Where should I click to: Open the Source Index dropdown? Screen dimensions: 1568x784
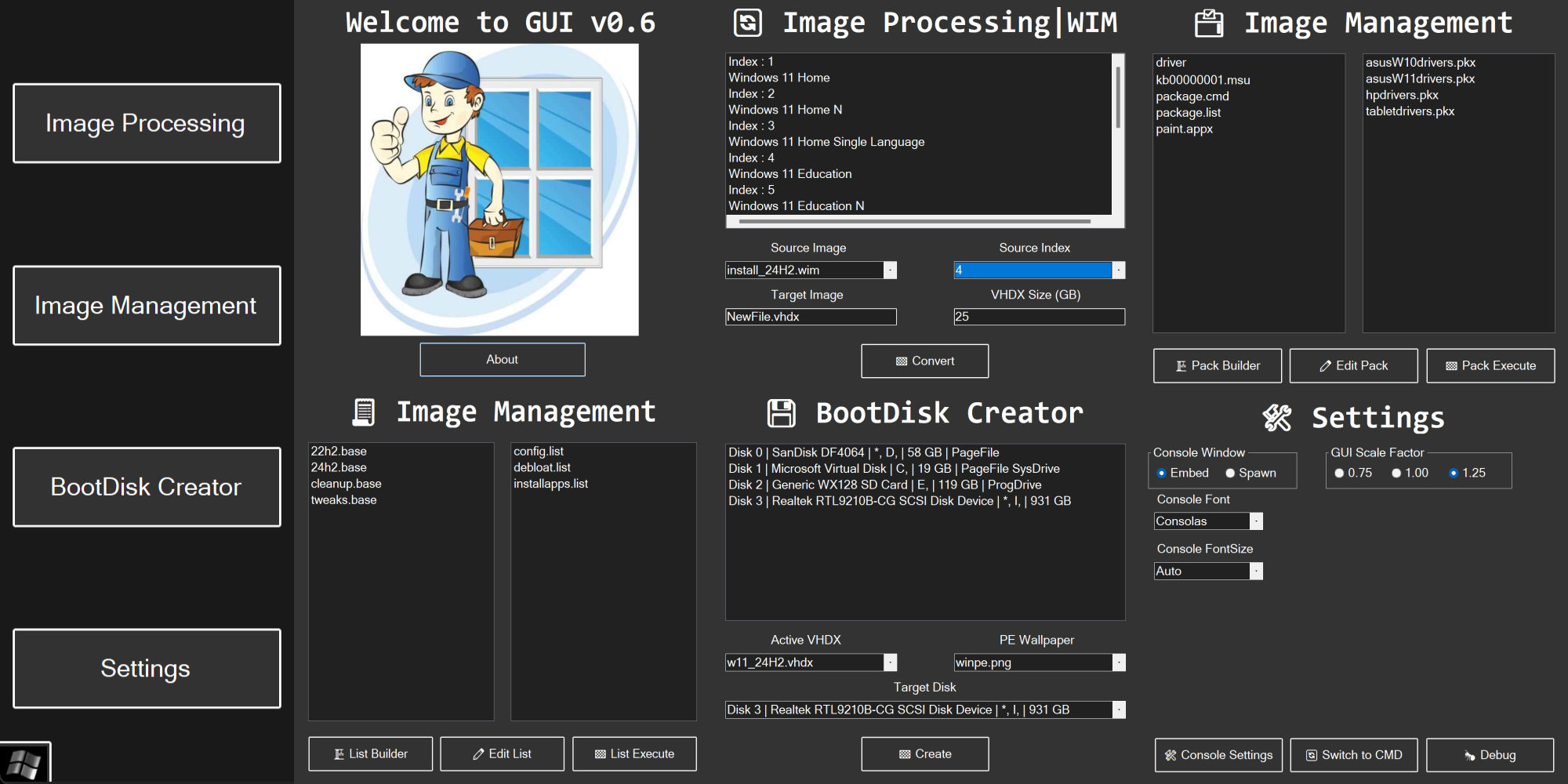click(1119, 270)
